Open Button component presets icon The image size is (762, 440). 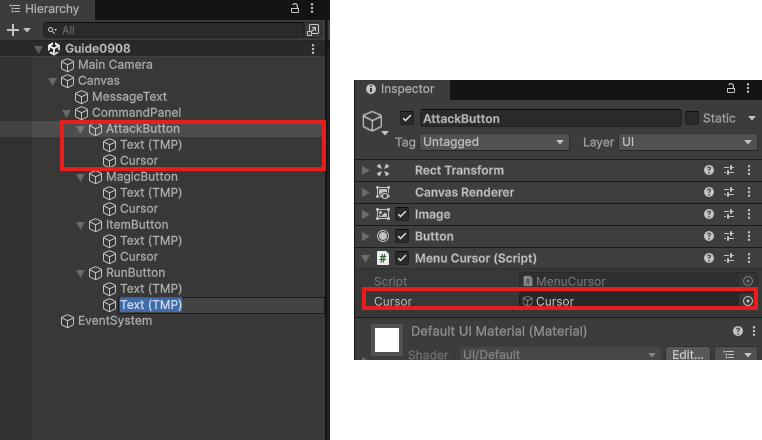coord(729,236)
